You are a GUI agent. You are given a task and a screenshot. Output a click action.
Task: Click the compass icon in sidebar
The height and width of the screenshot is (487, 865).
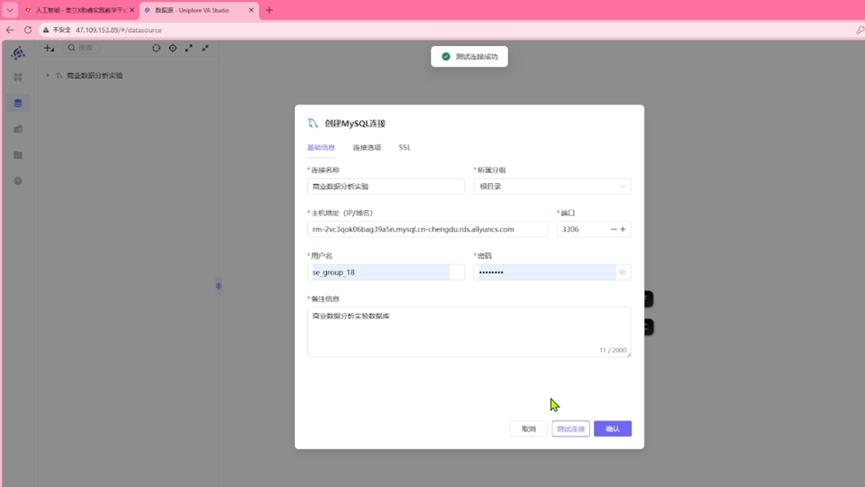click(x=18, y=181)
